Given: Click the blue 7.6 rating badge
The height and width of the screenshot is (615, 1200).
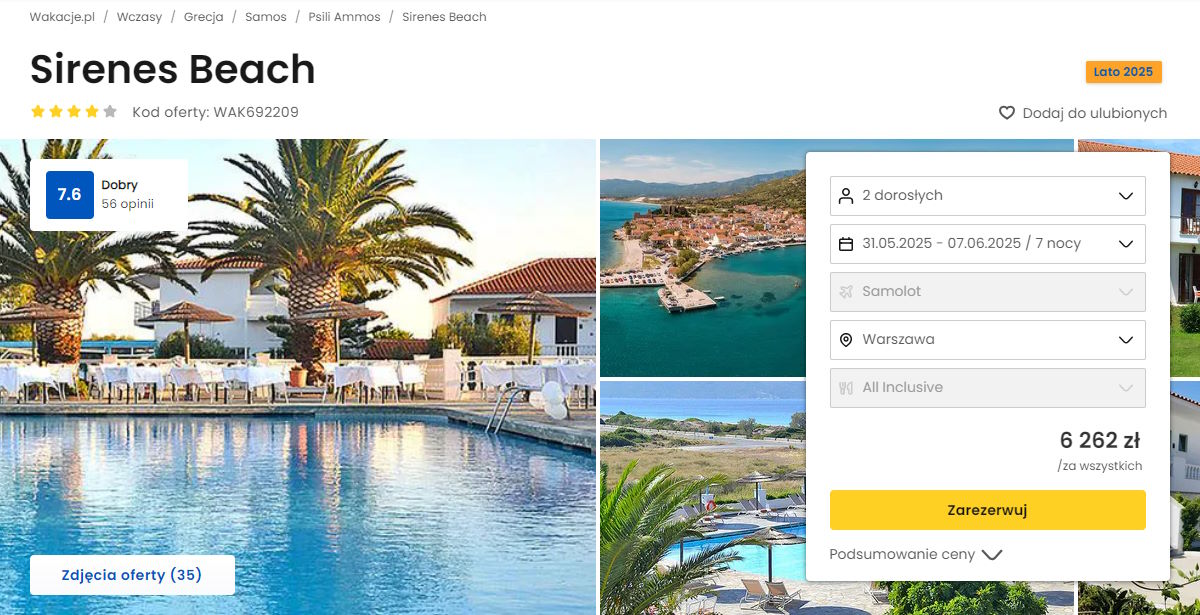Looking at the screenshot, I should tap(70, 194).
